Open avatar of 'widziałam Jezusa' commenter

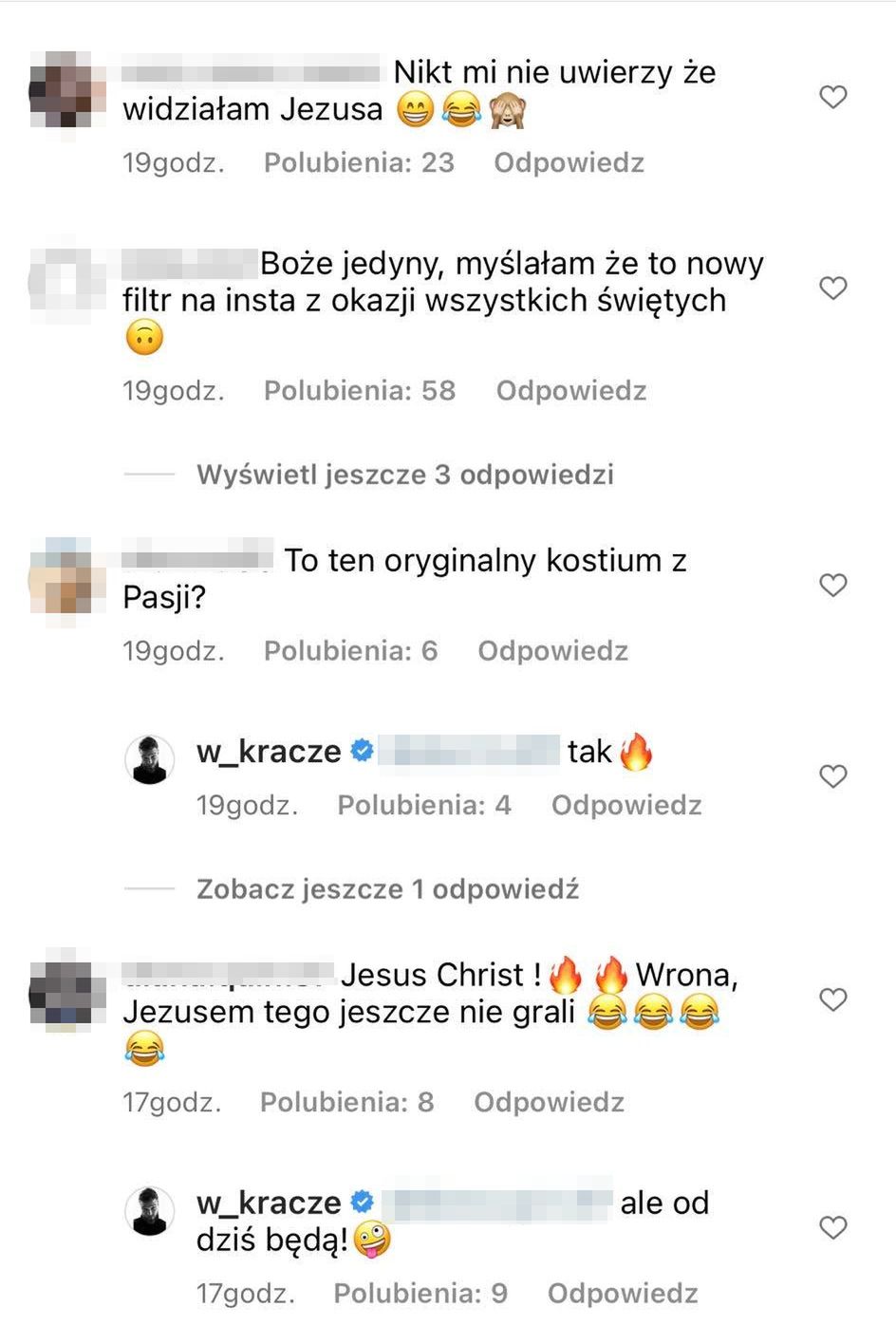coord(66,90)
